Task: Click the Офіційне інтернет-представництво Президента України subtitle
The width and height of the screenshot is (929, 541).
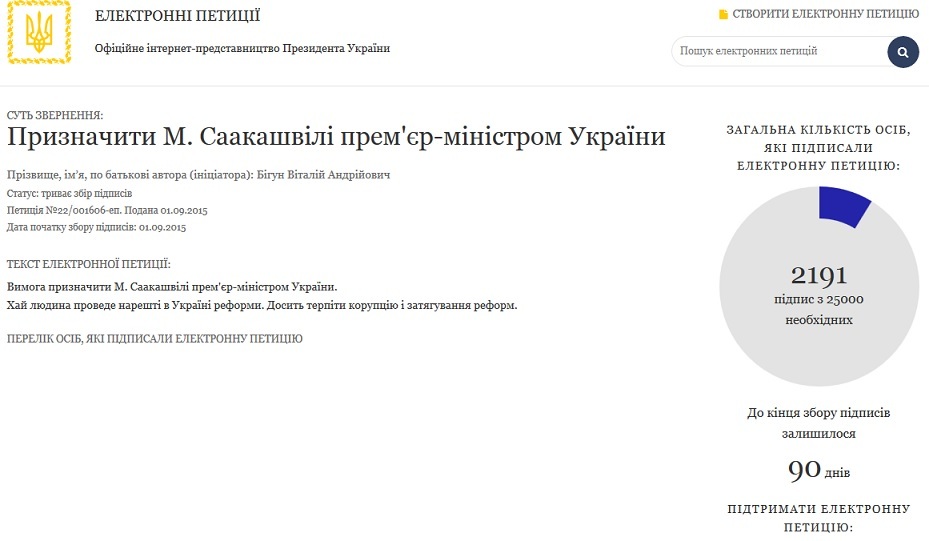Action: point(242,48)
